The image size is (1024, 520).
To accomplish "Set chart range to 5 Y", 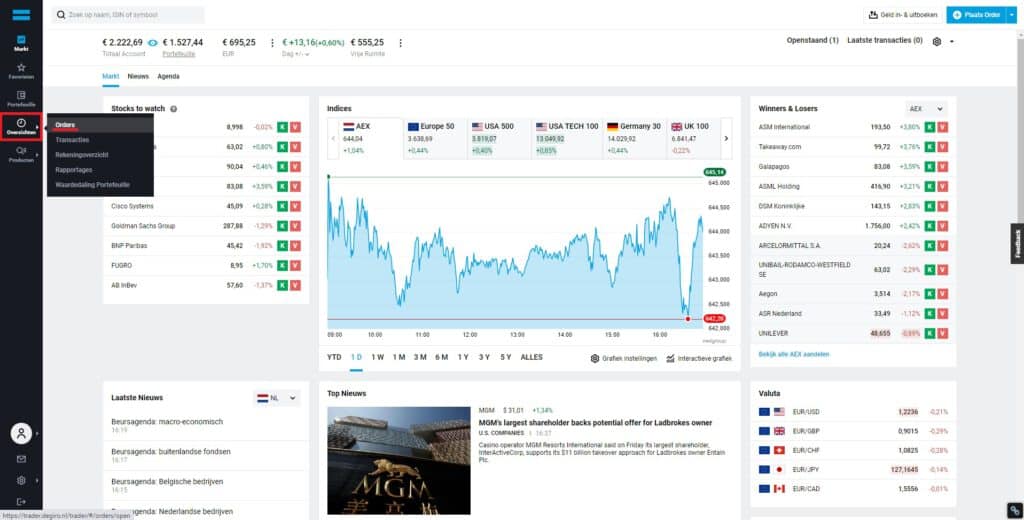I will pos(505,357).
